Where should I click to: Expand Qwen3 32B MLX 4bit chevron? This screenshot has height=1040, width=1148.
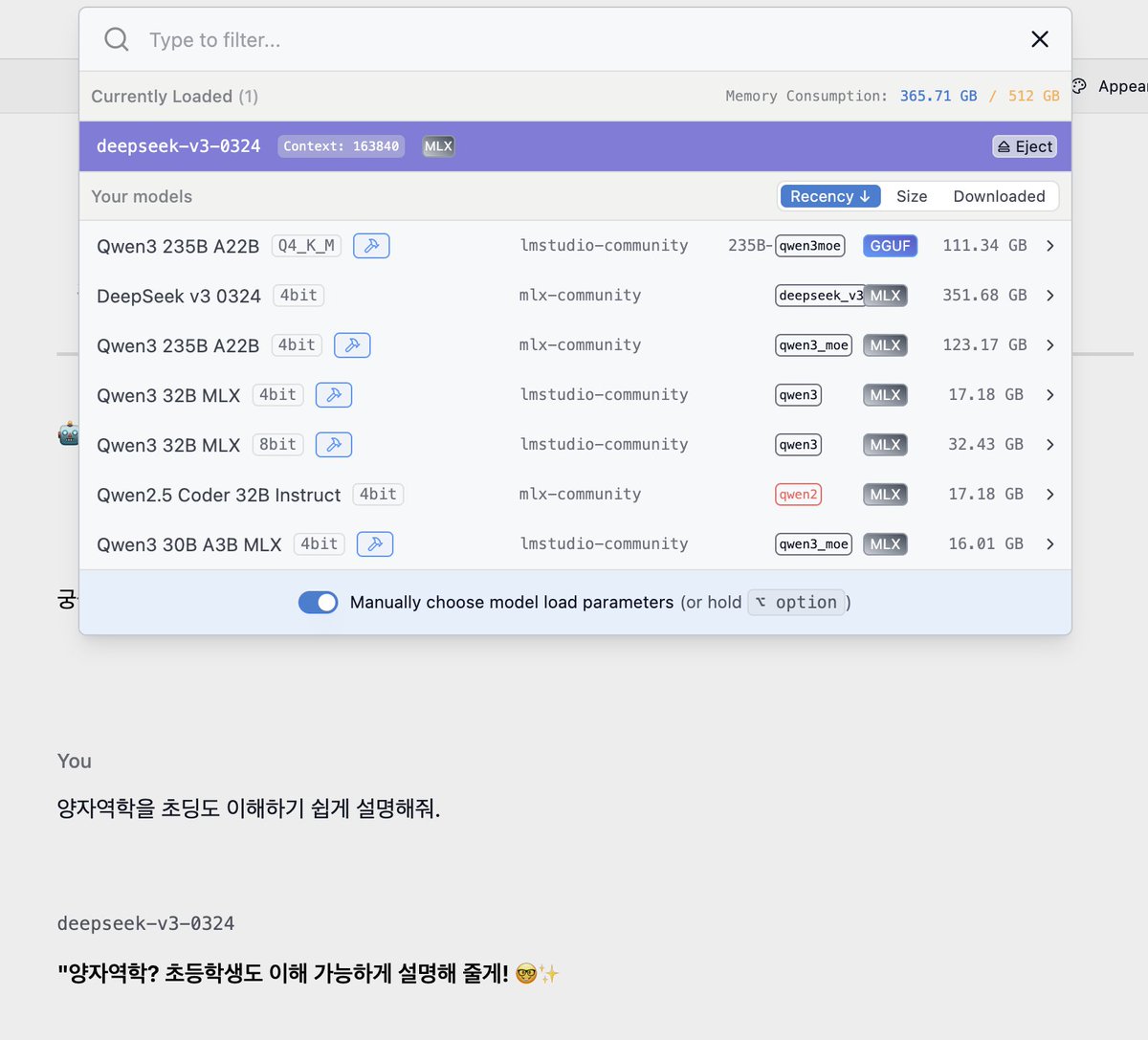(1050, 395)
